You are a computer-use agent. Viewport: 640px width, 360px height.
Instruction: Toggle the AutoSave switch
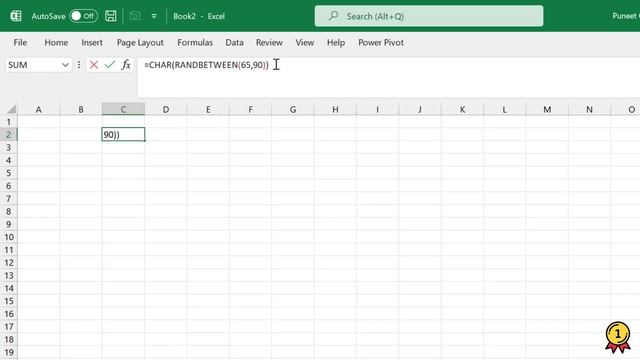coord(83,16)
